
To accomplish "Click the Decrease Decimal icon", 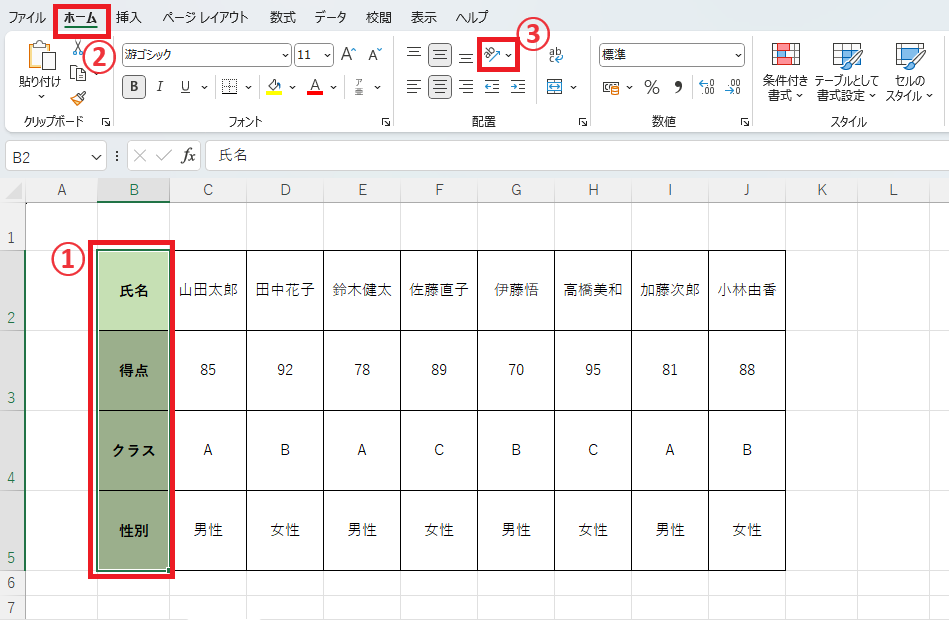I will click(733, 87).
